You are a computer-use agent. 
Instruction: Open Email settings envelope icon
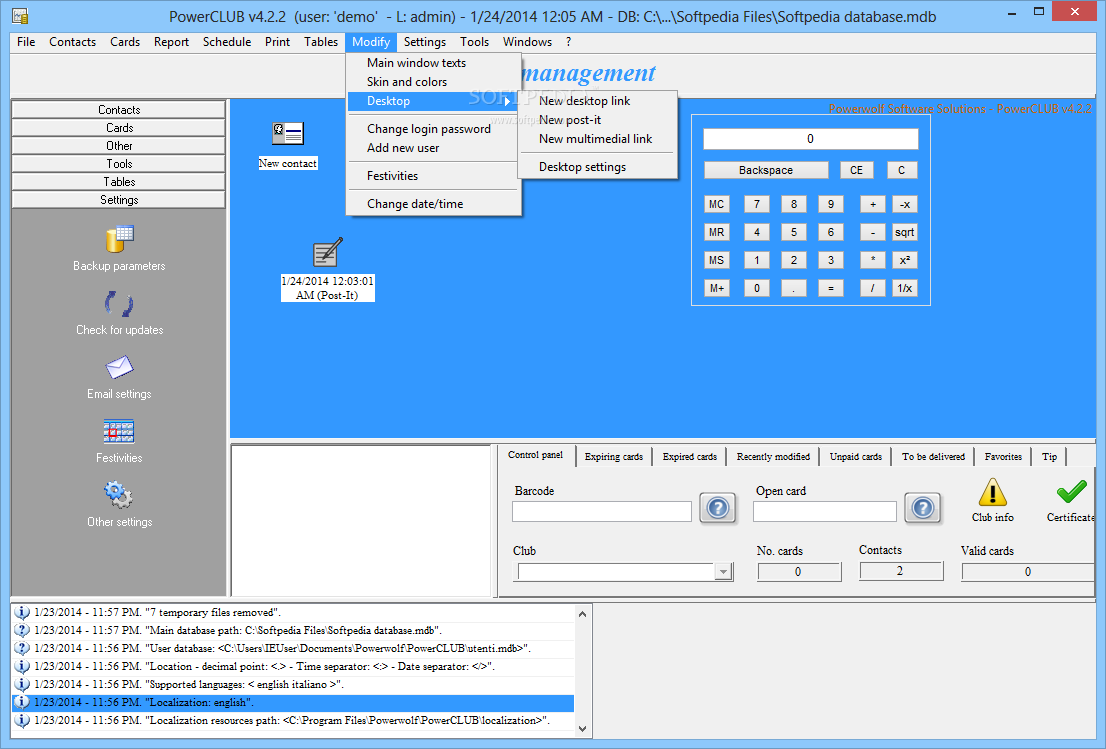[x=119, y=367]
